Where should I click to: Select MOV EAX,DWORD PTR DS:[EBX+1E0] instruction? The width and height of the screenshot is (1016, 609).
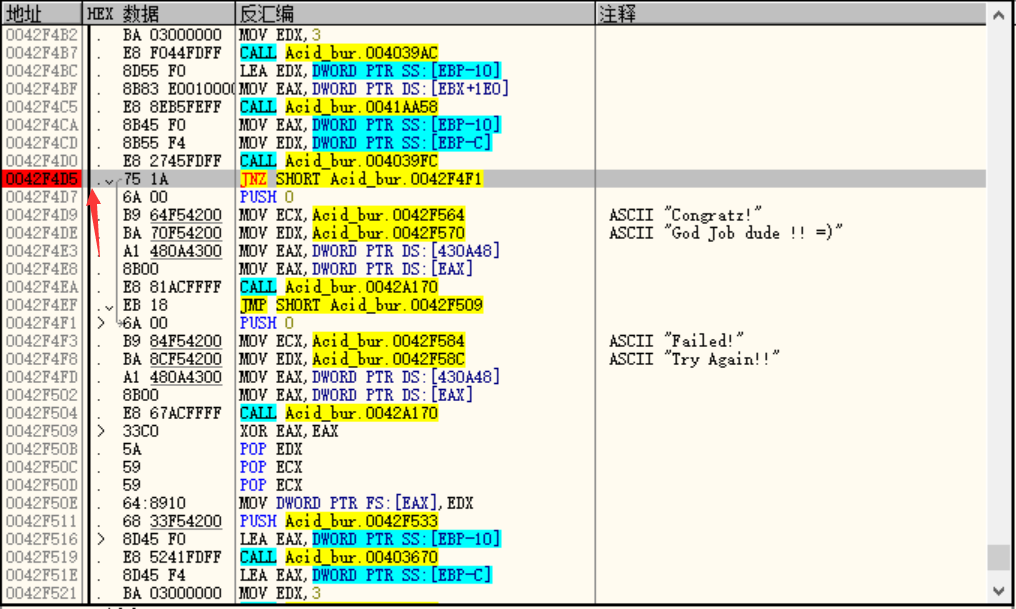coord(374,89)
